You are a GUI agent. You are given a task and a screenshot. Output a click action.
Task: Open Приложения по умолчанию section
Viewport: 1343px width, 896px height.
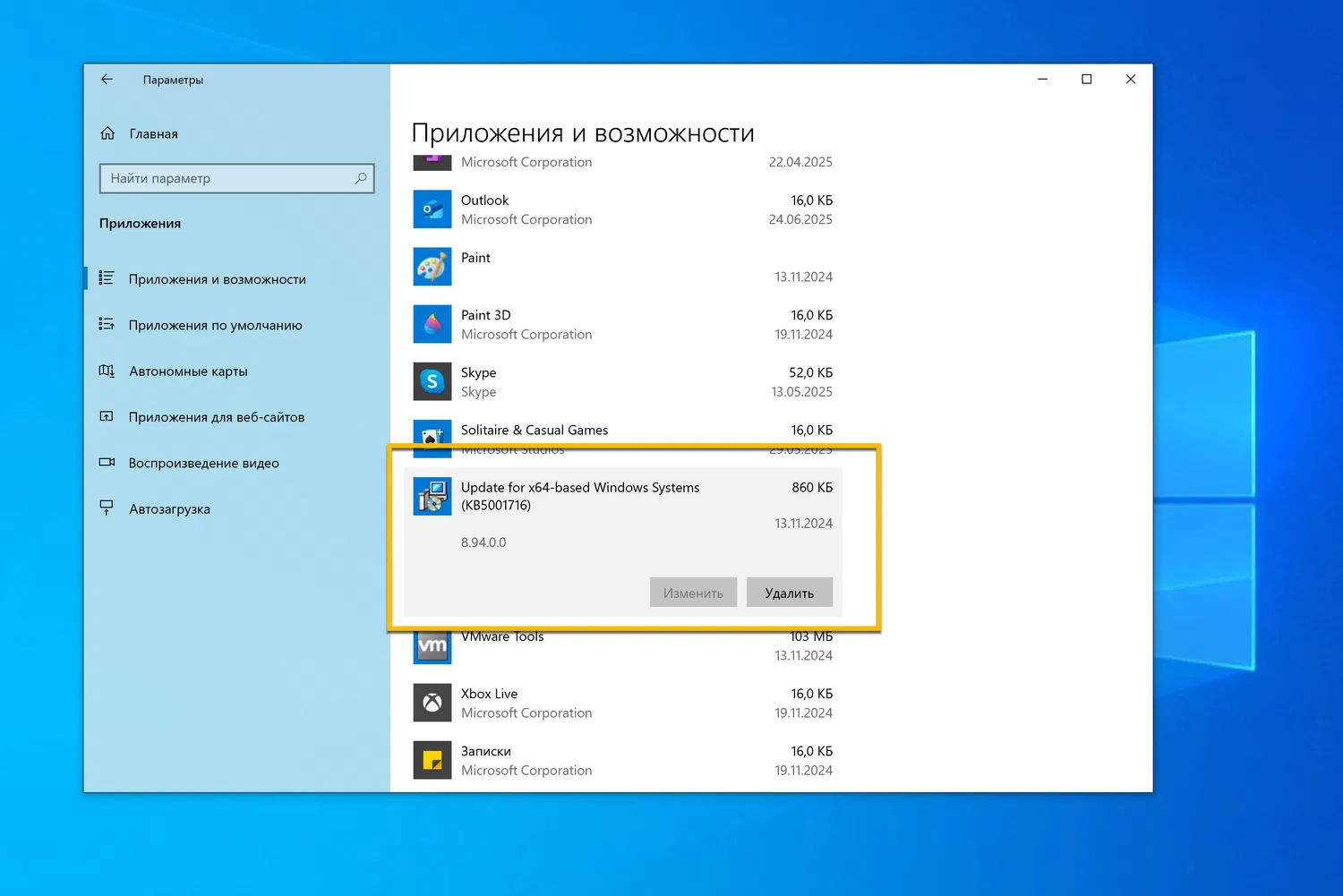(215, 325)
